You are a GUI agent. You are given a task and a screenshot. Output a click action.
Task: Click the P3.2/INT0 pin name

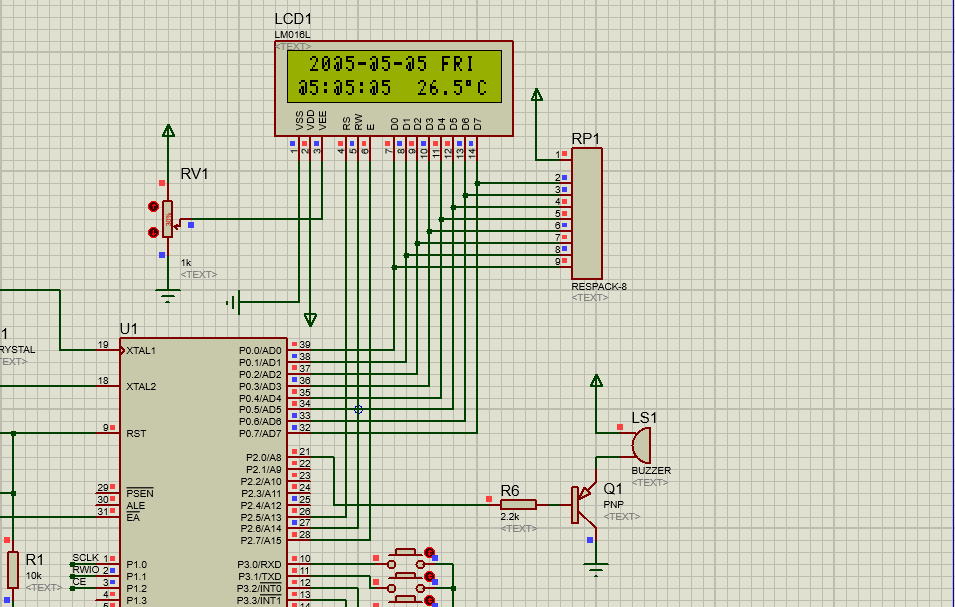[259, 589]
